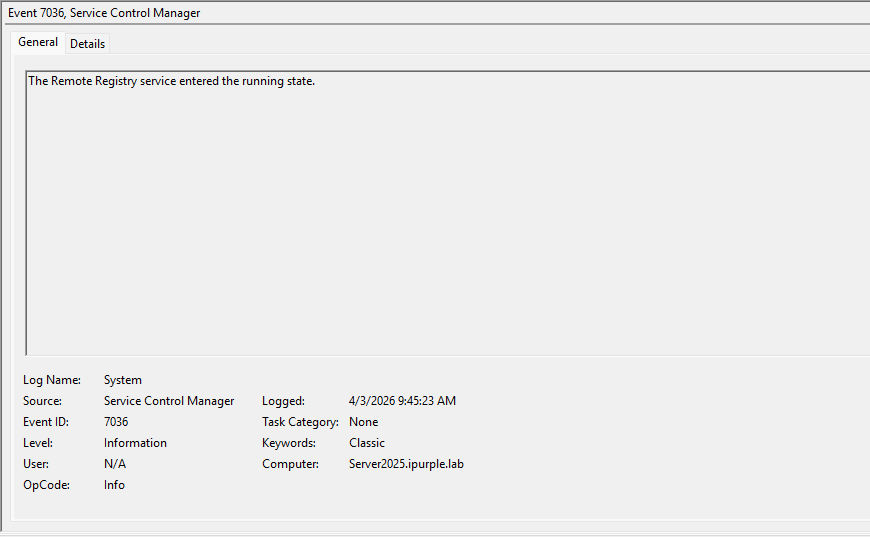Switch to the Details tab

87,44
